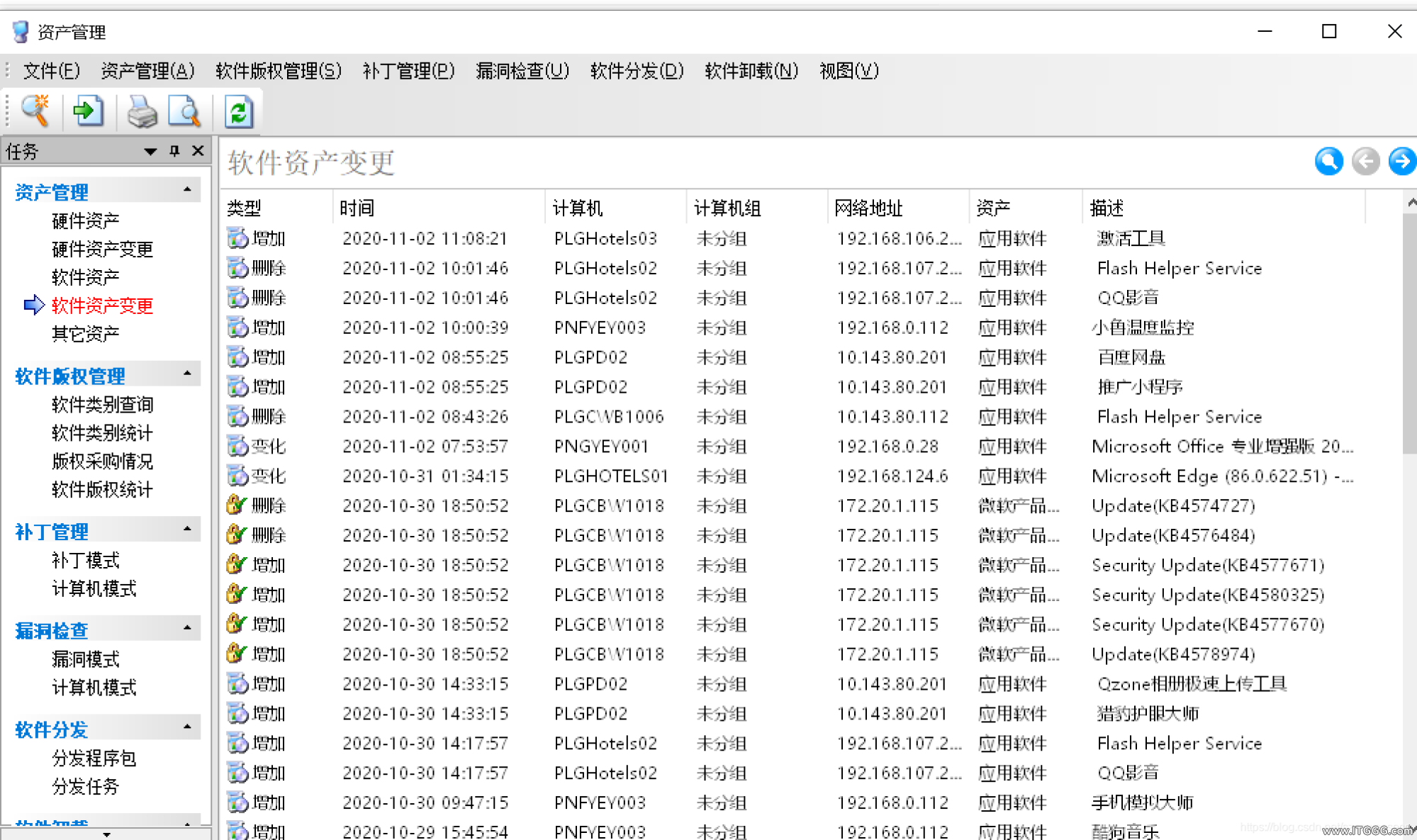Collapse the 软件版权管理 sidebar group

point(187,374)
